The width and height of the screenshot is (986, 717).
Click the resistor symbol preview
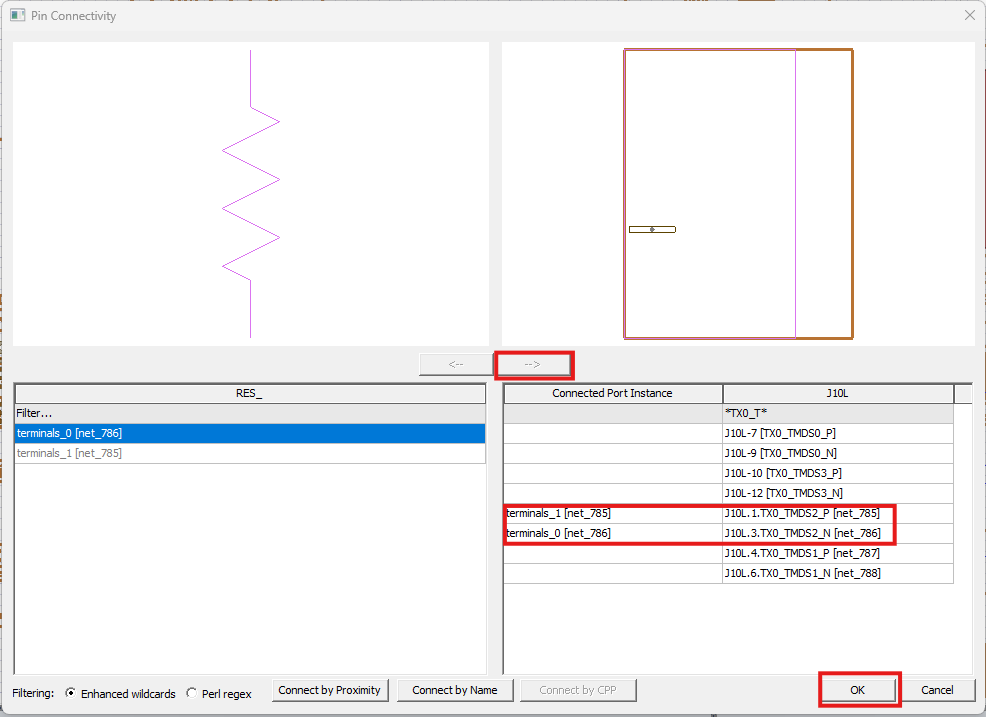point(250,190)
